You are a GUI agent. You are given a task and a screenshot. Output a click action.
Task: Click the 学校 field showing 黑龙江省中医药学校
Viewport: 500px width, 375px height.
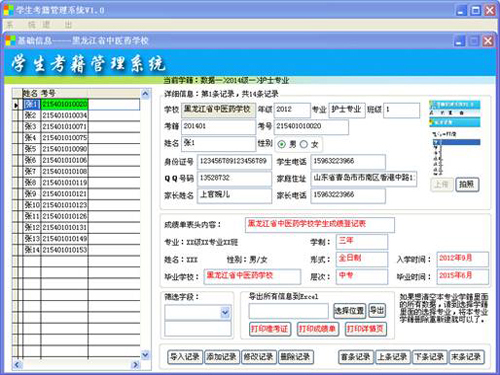[218, 110]
